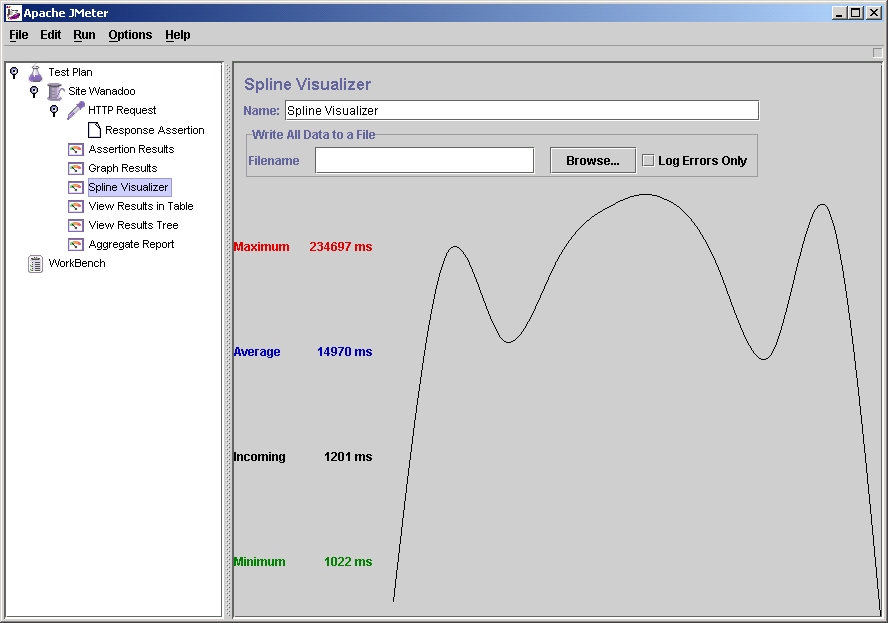Open the File menu

(18, 35)
